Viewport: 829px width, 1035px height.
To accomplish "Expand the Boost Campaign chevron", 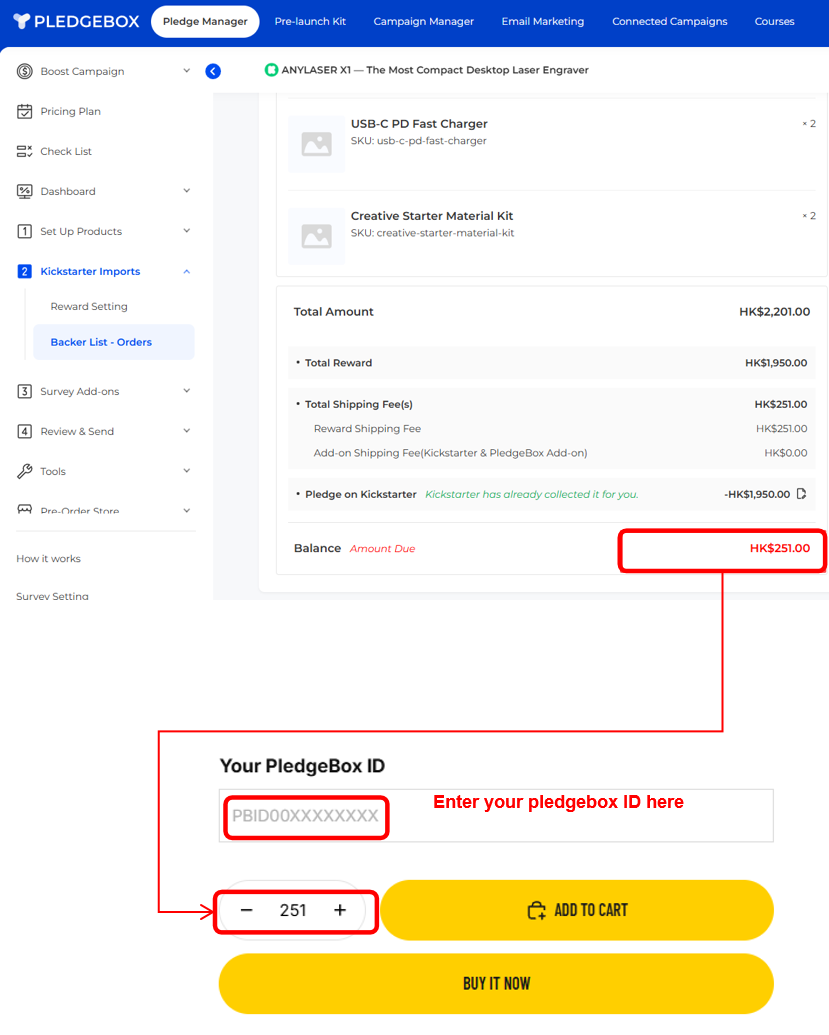I will (x=187, y=71).
